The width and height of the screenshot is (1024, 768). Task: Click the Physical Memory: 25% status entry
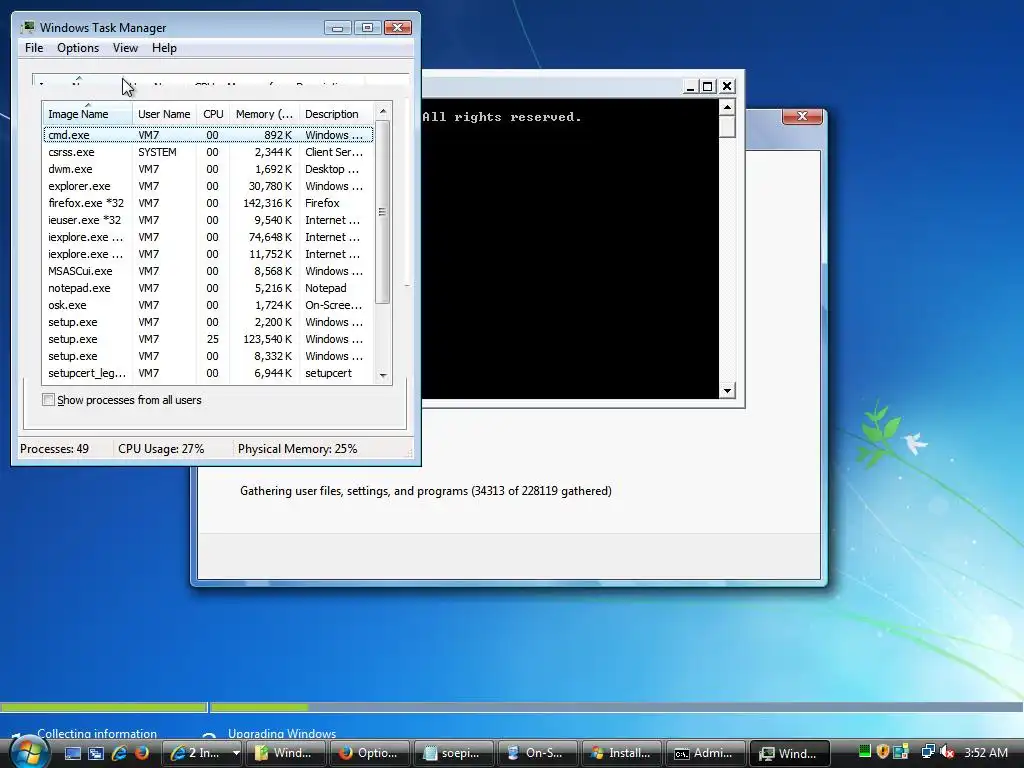(297, 449)
